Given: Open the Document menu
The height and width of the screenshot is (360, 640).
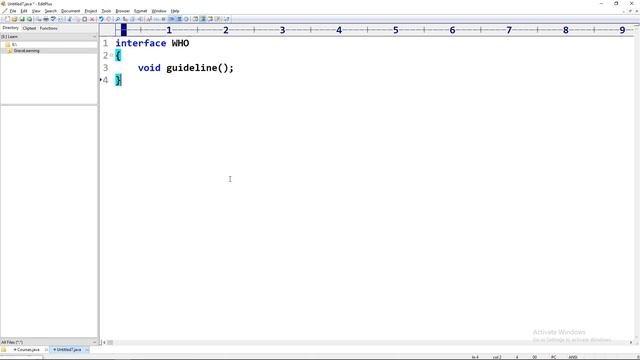Looking at the screenshot, I should [x=71, y=11].
